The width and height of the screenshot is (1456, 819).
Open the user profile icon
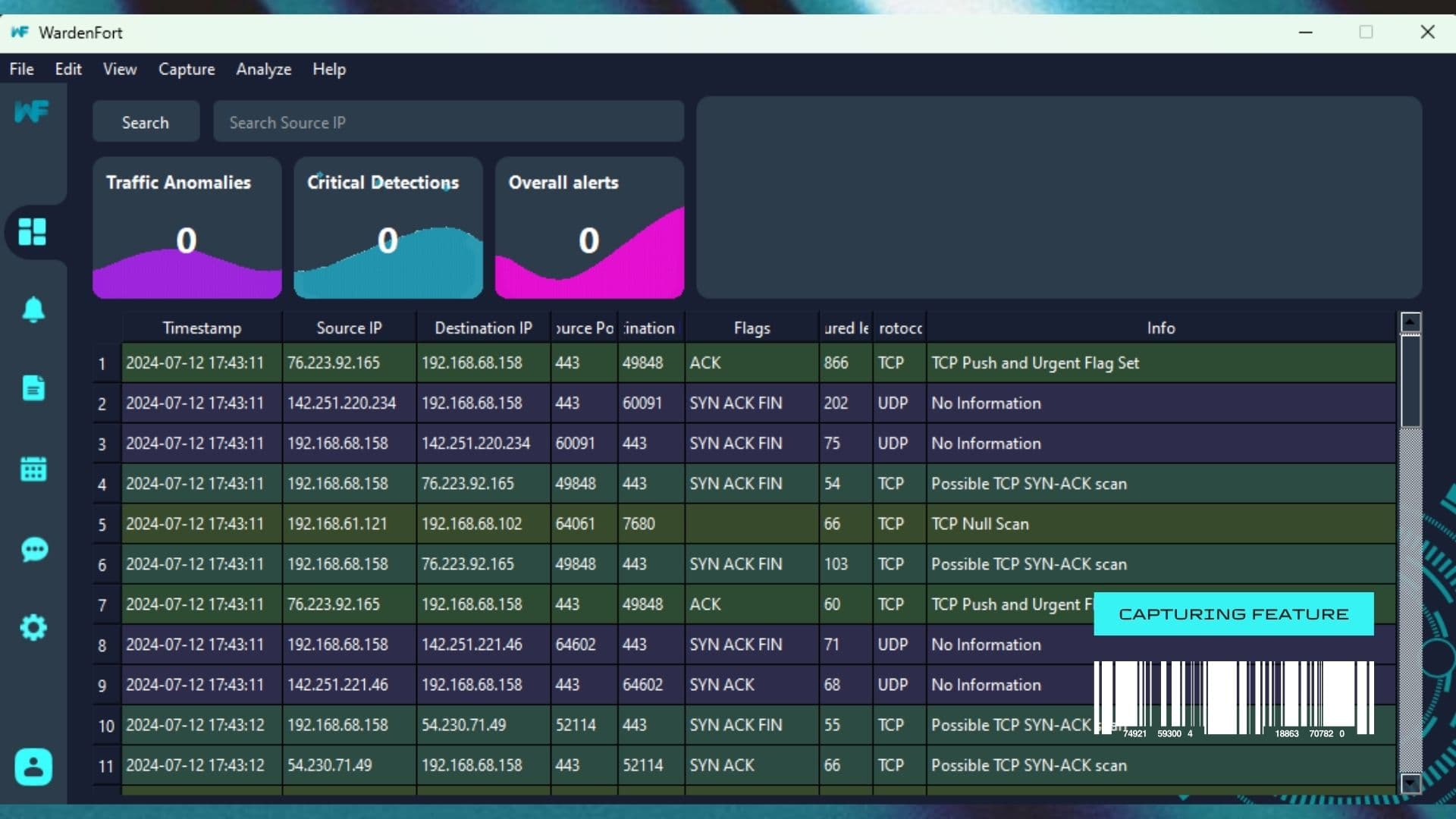pos(33,767)
